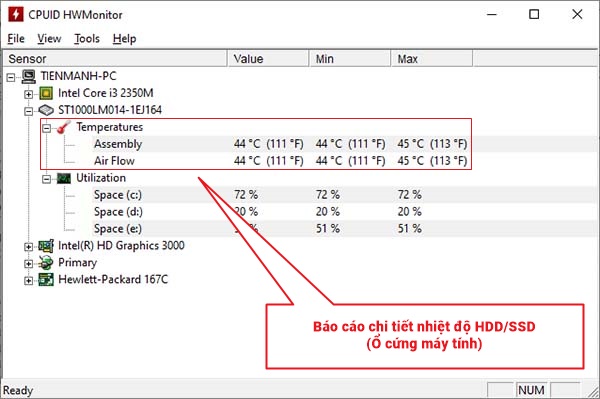600x399 pixels.
Task: Open the View menu
Action: (x=49, y=39)
